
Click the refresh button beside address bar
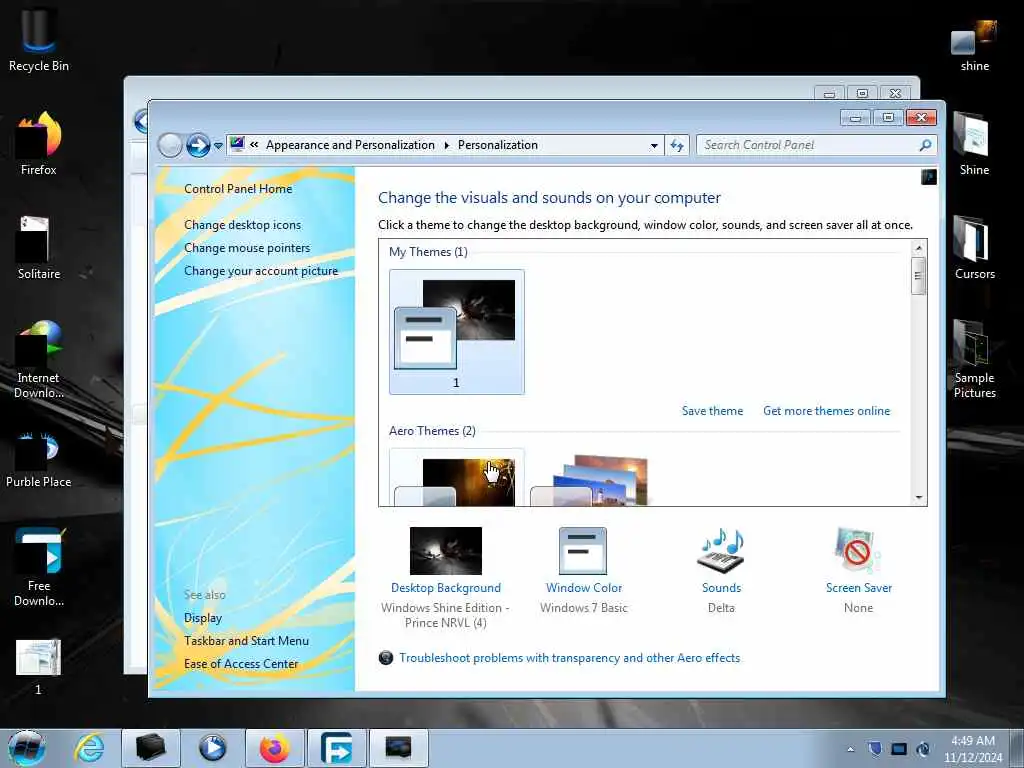[x=677, y=145]
